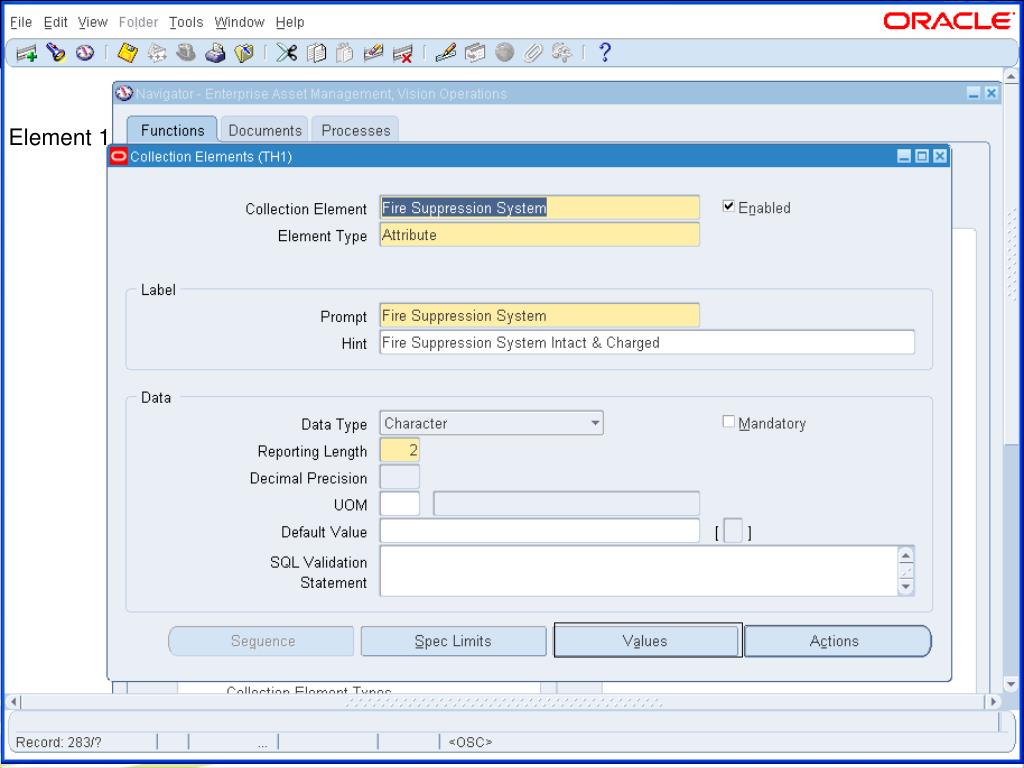Click the Translations globe icon
The height and width of the screenshot is (768, 1024).
pos(504,52)
